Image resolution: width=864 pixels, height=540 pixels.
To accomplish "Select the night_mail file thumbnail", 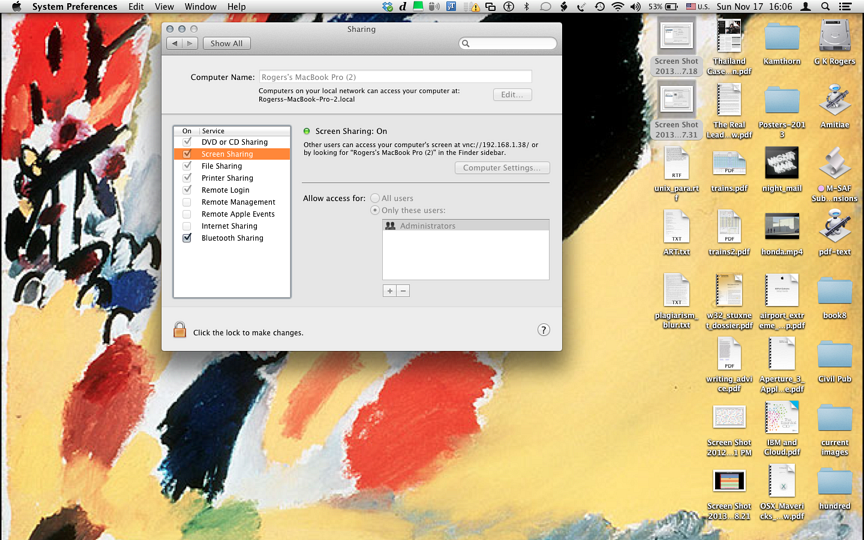I will [782, 163].
